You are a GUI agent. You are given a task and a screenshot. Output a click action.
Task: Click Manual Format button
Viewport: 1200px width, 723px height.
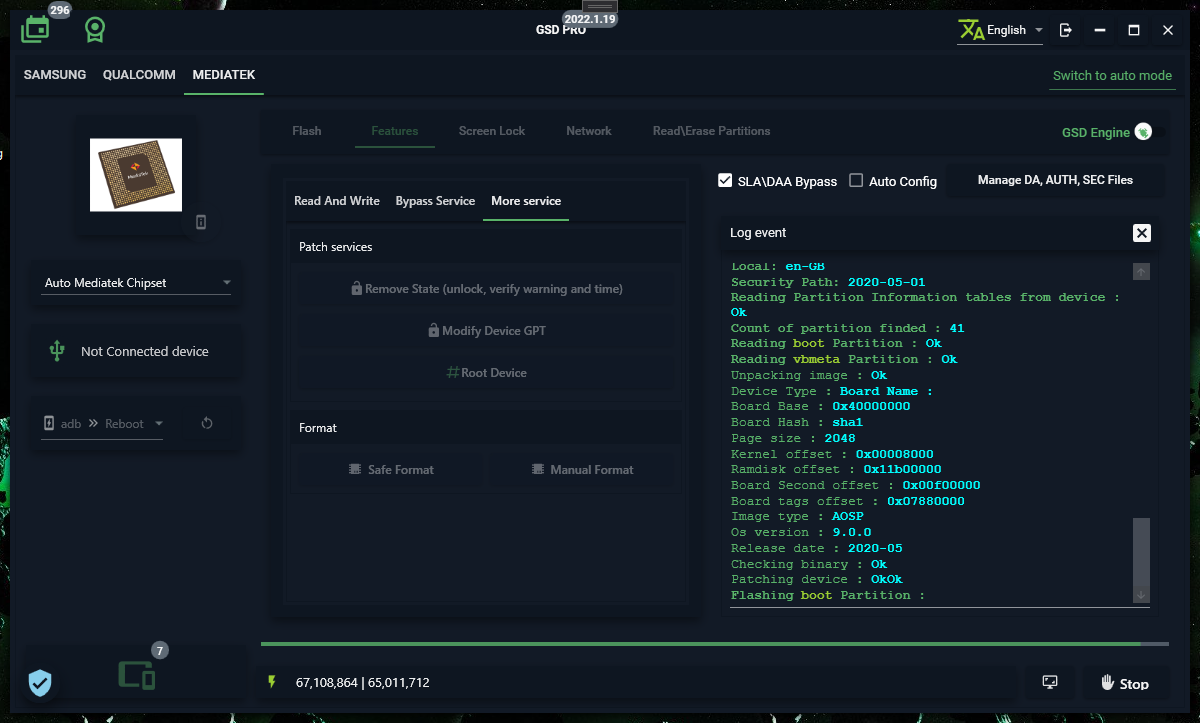pyautogui.click(x=583, y=470)
